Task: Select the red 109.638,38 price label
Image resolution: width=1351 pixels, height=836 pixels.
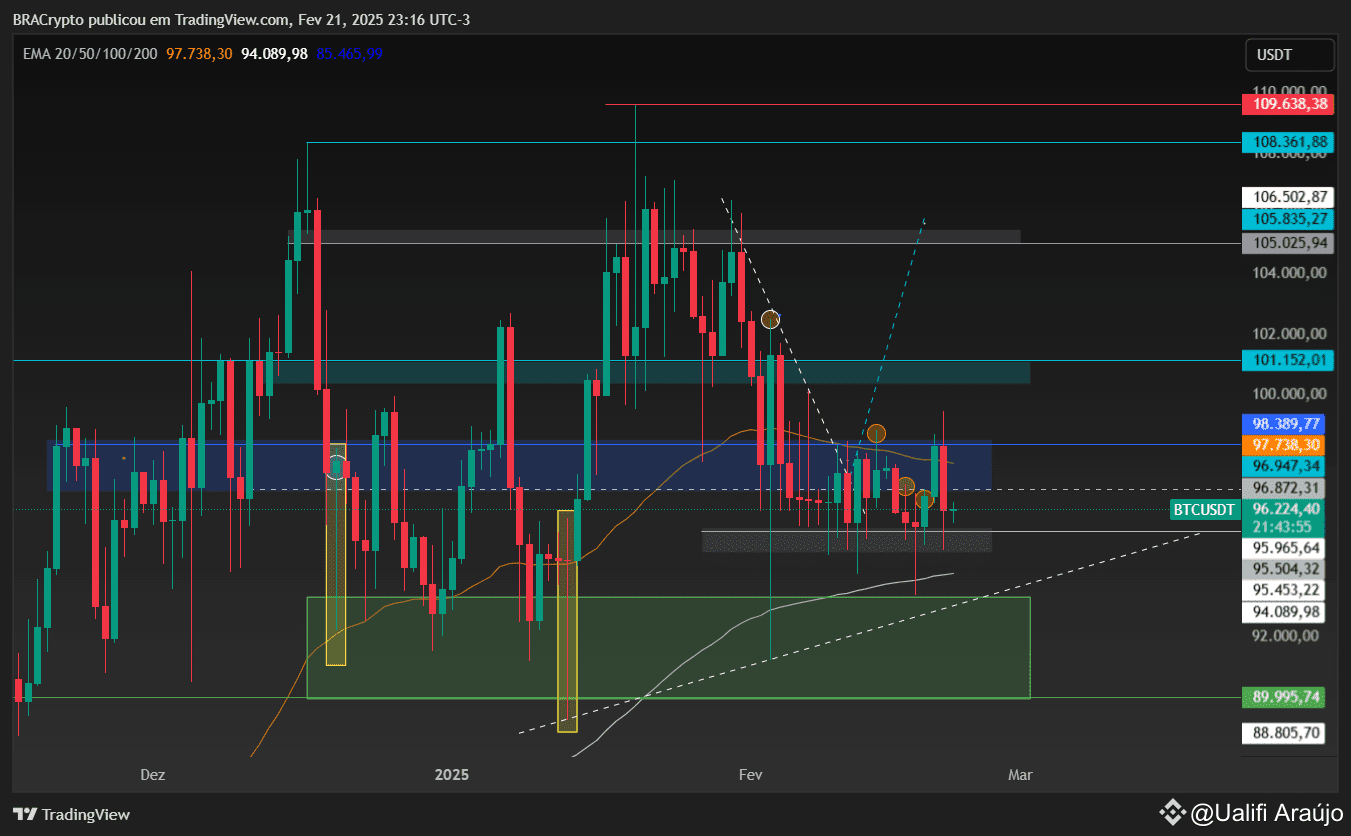Action: point(1287,103)
